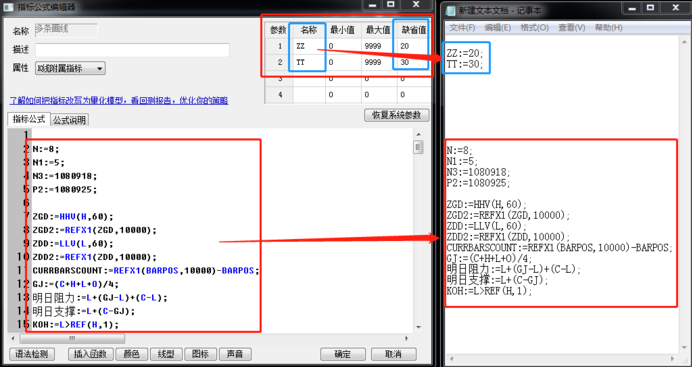Open the 属性 dropdown list
This screenshot has height=368, width=693.
[70, 68]
